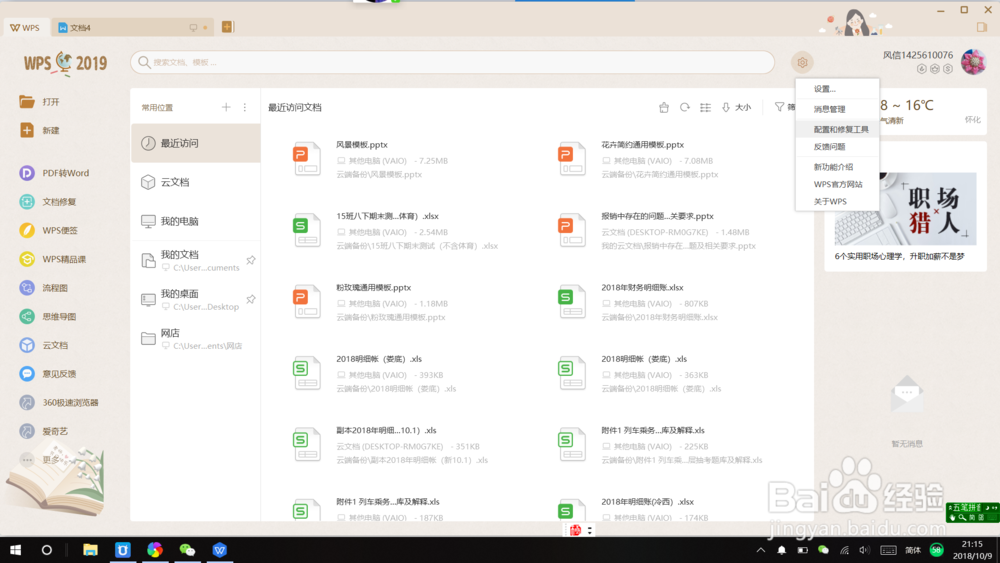Viewport: 1000px width, 563px height.
Task: Open notification bell in system tray
Action: click(x=781, y=550)
